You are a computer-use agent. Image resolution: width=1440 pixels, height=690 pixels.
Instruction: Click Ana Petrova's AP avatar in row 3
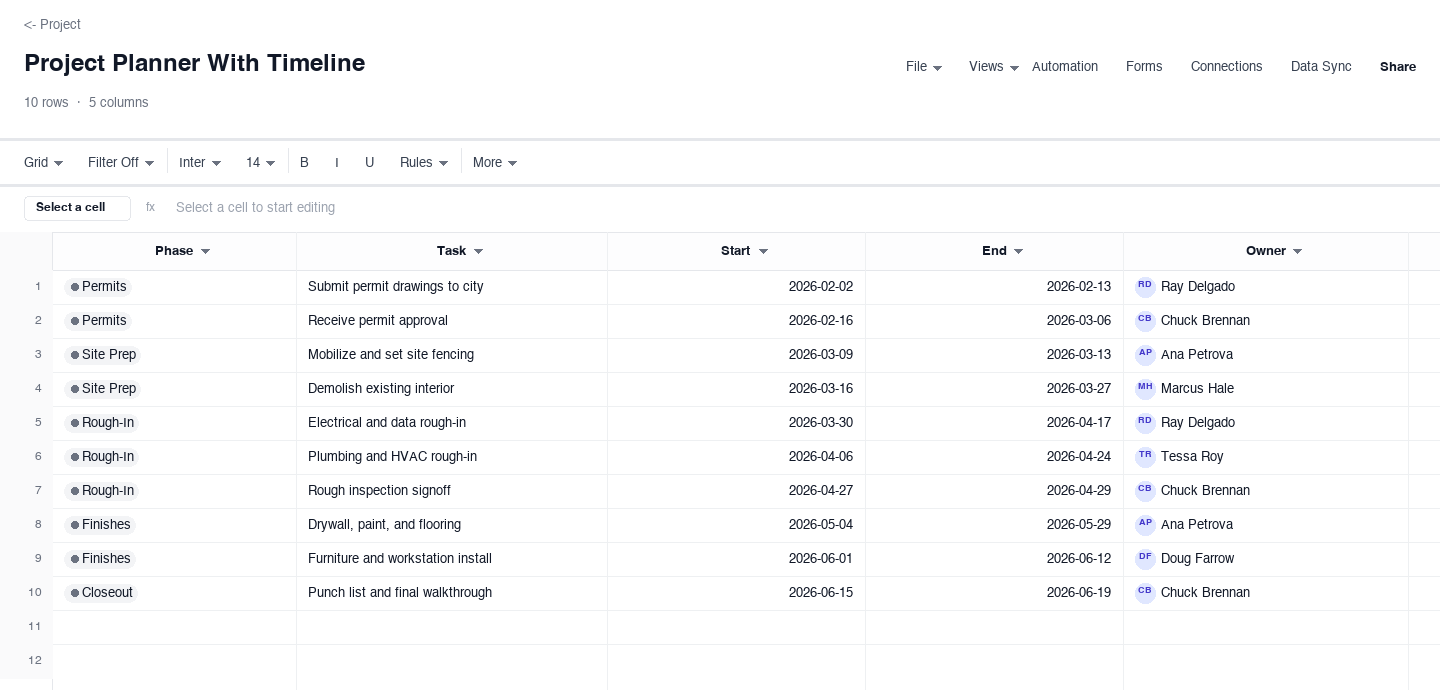1145,354
